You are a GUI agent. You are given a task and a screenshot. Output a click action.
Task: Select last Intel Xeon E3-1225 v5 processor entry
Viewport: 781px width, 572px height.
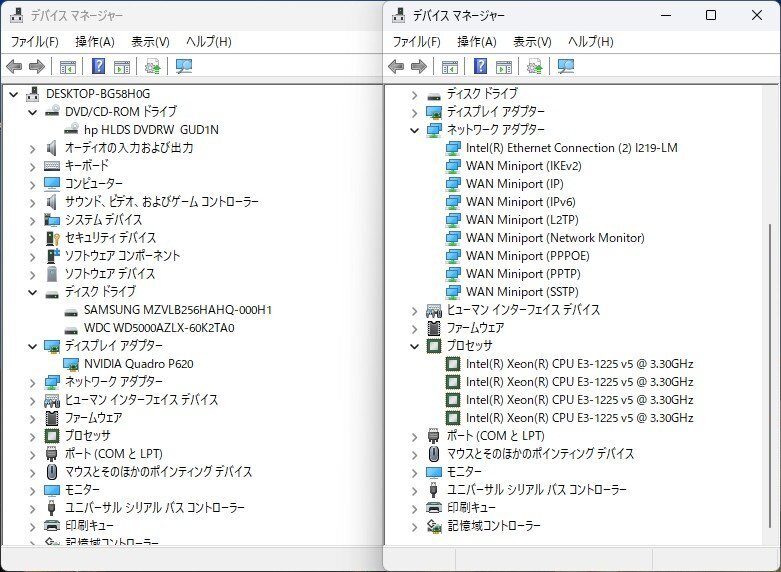[x=580, y=418]
